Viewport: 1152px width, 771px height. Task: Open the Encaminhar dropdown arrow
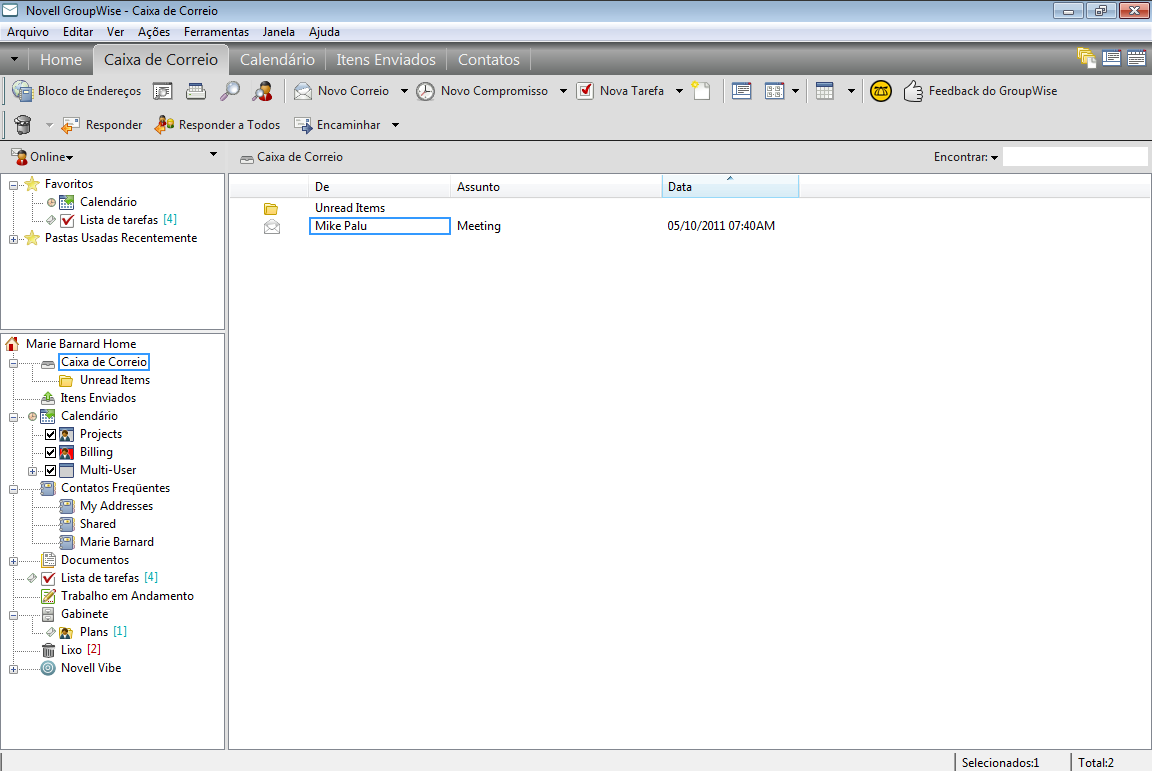pos(395,125)
